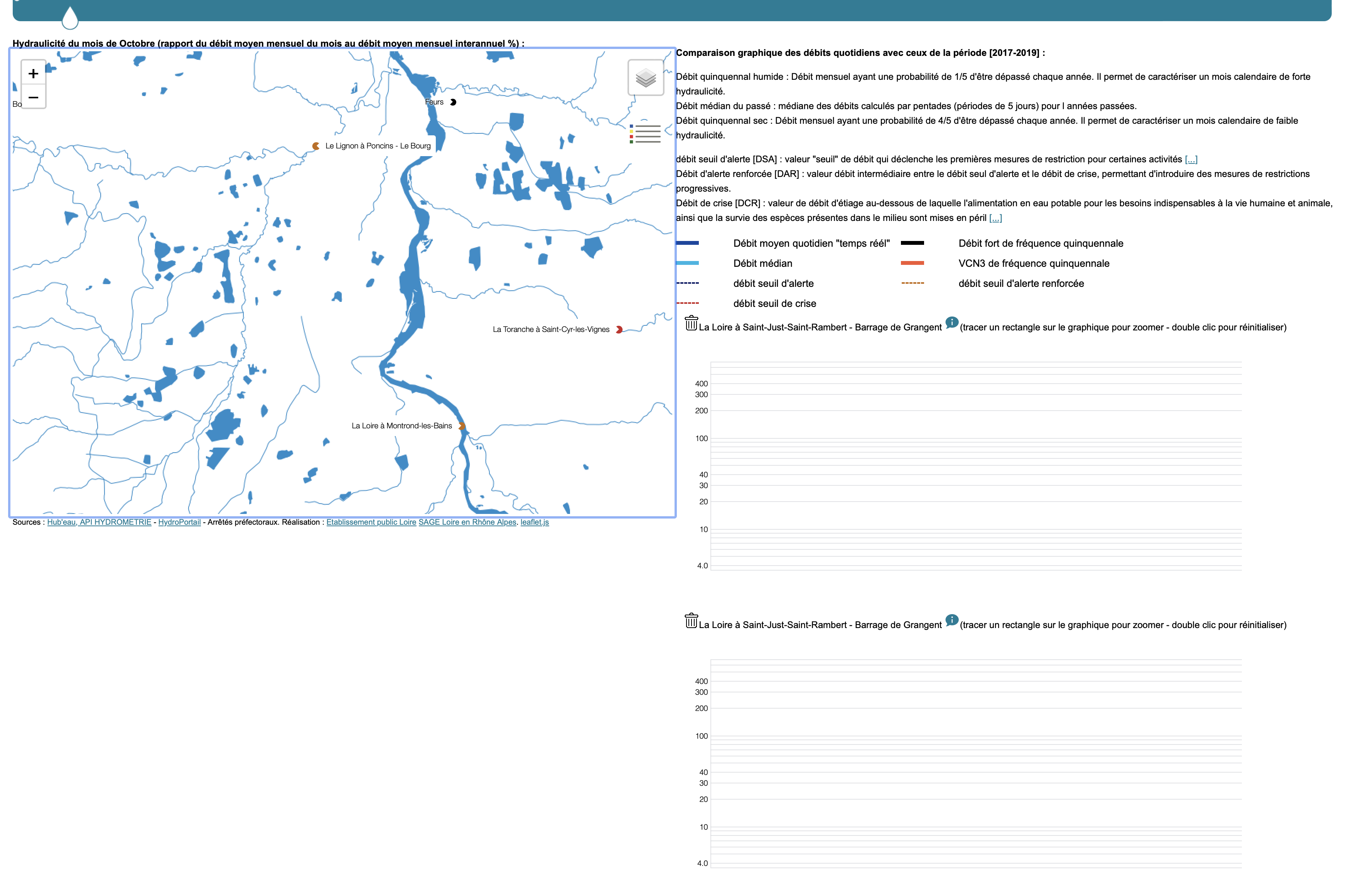Click the water drop icon in header
This screenshot has height=896, width=1346.
[x=70, y=18]
